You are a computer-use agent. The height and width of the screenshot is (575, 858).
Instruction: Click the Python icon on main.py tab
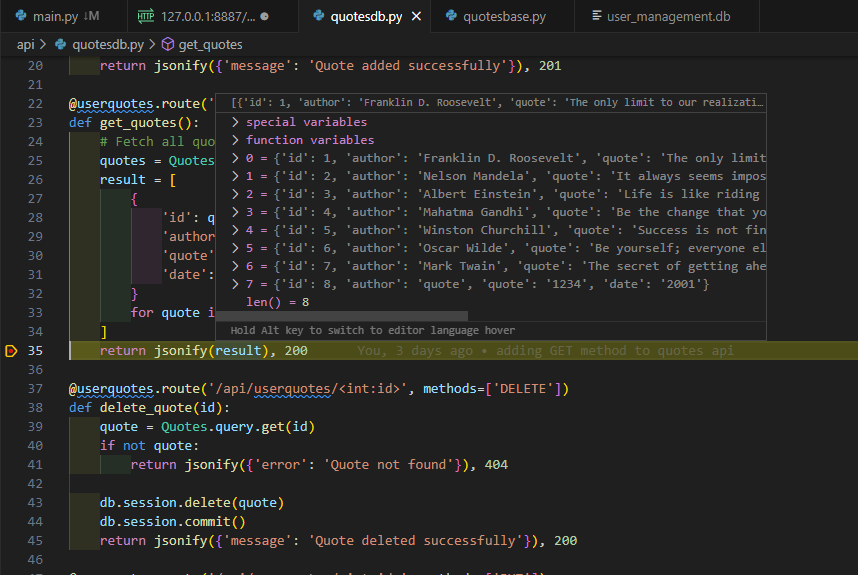pos(21,16)
